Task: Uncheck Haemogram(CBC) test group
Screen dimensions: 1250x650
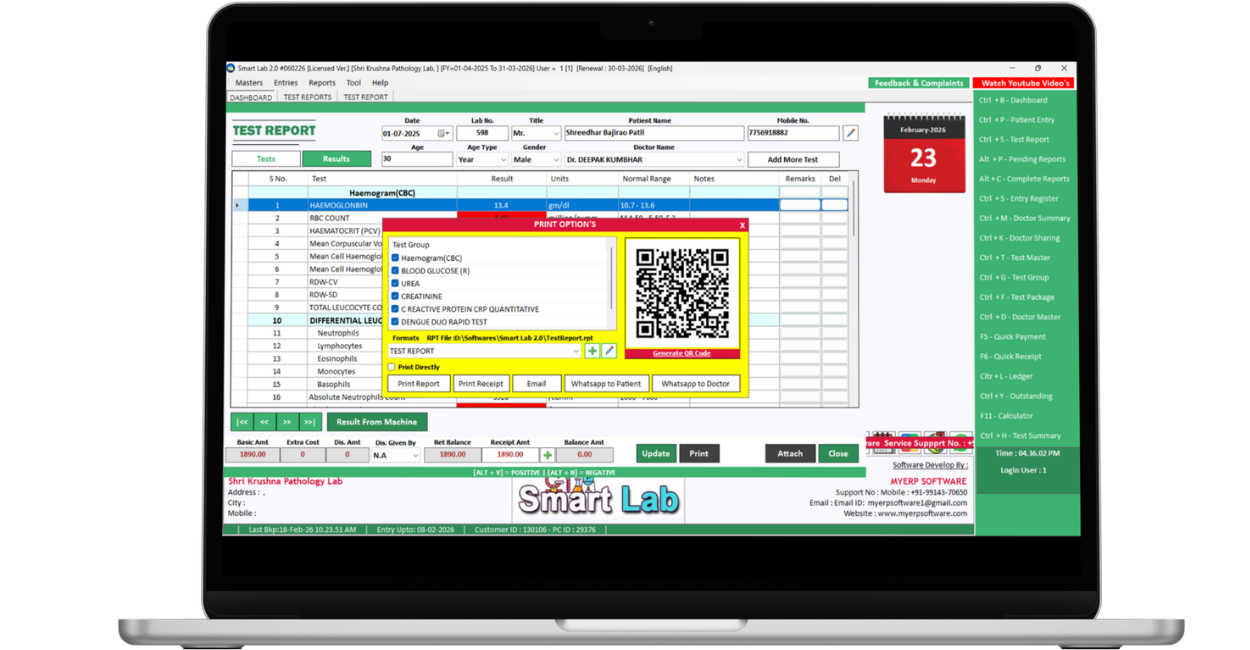Action: pos(395,258)
